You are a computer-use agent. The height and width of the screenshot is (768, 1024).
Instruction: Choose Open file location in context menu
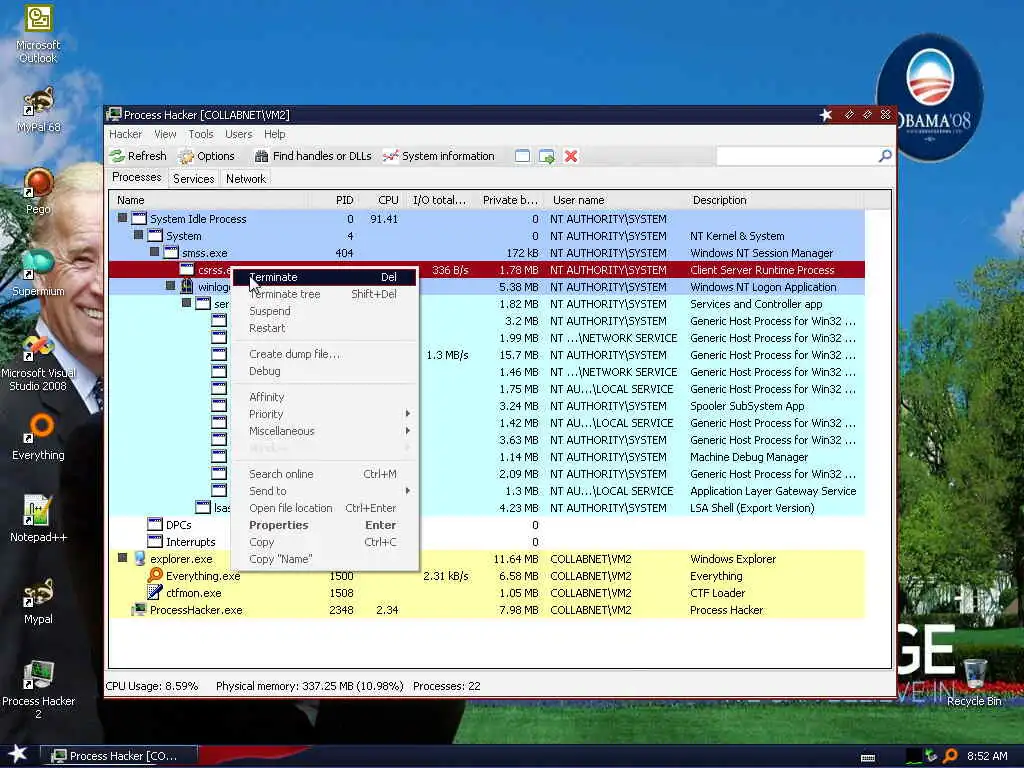tap(325, 508)
